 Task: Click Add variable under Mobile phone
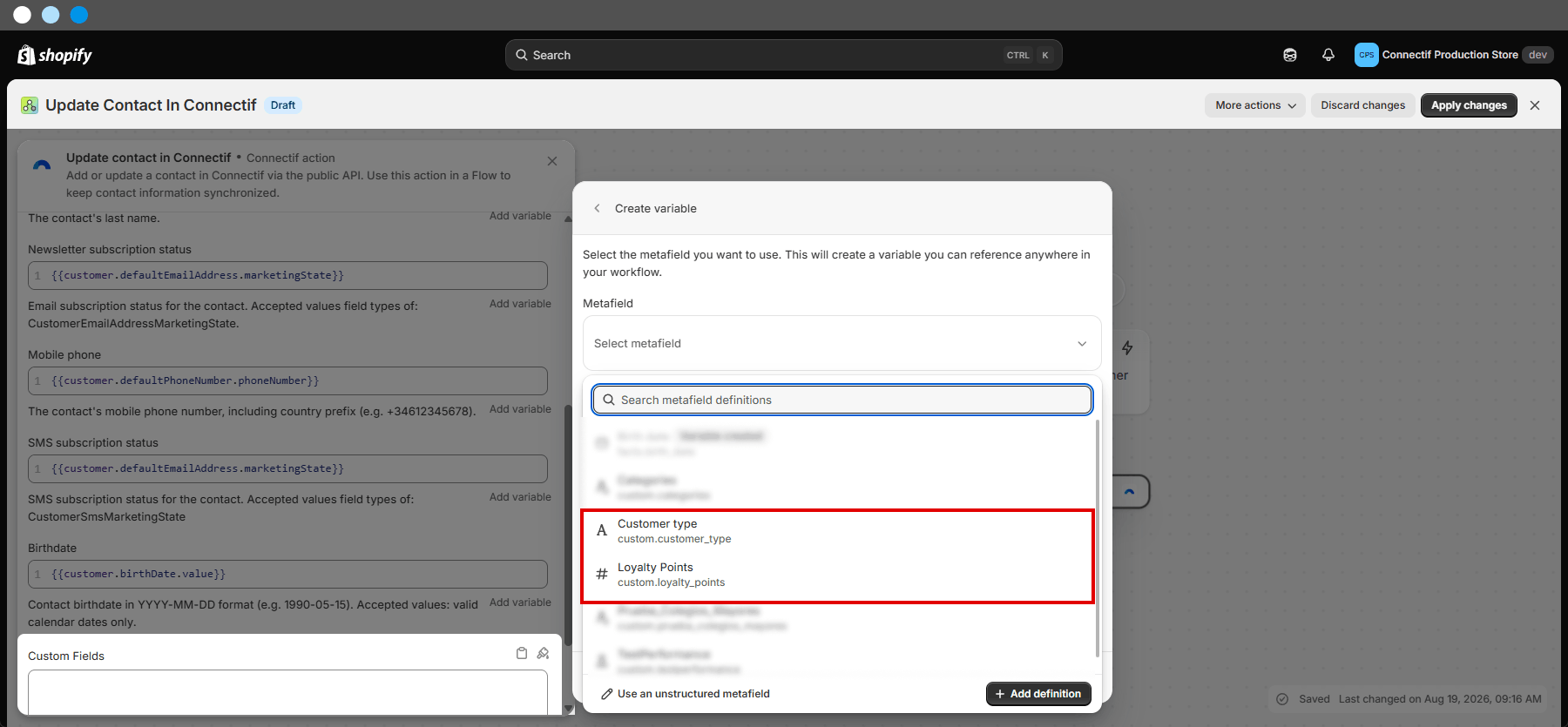520,409
